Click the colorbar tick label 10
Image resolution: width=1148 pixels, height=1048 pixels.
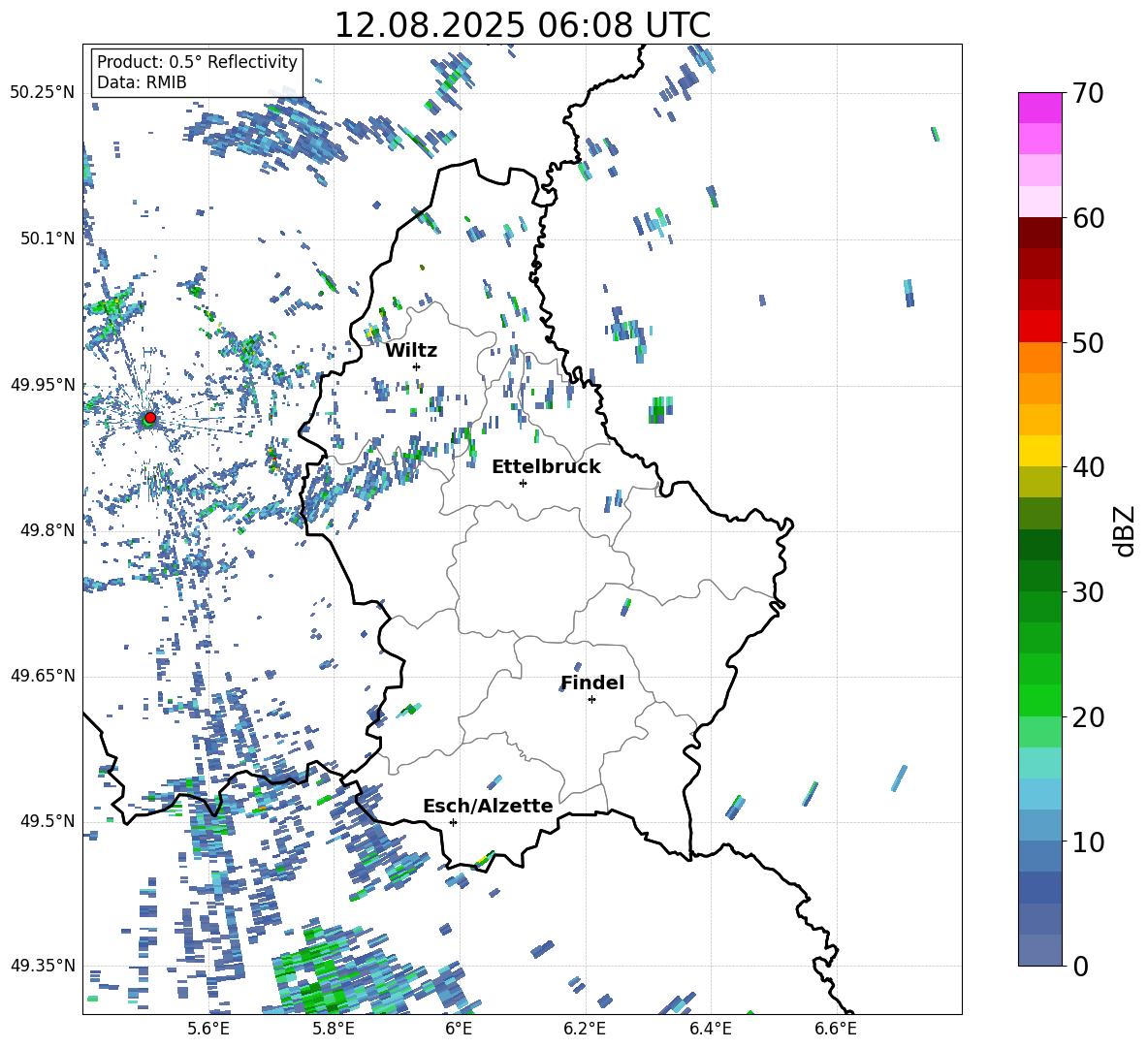tap(1089, 842)
